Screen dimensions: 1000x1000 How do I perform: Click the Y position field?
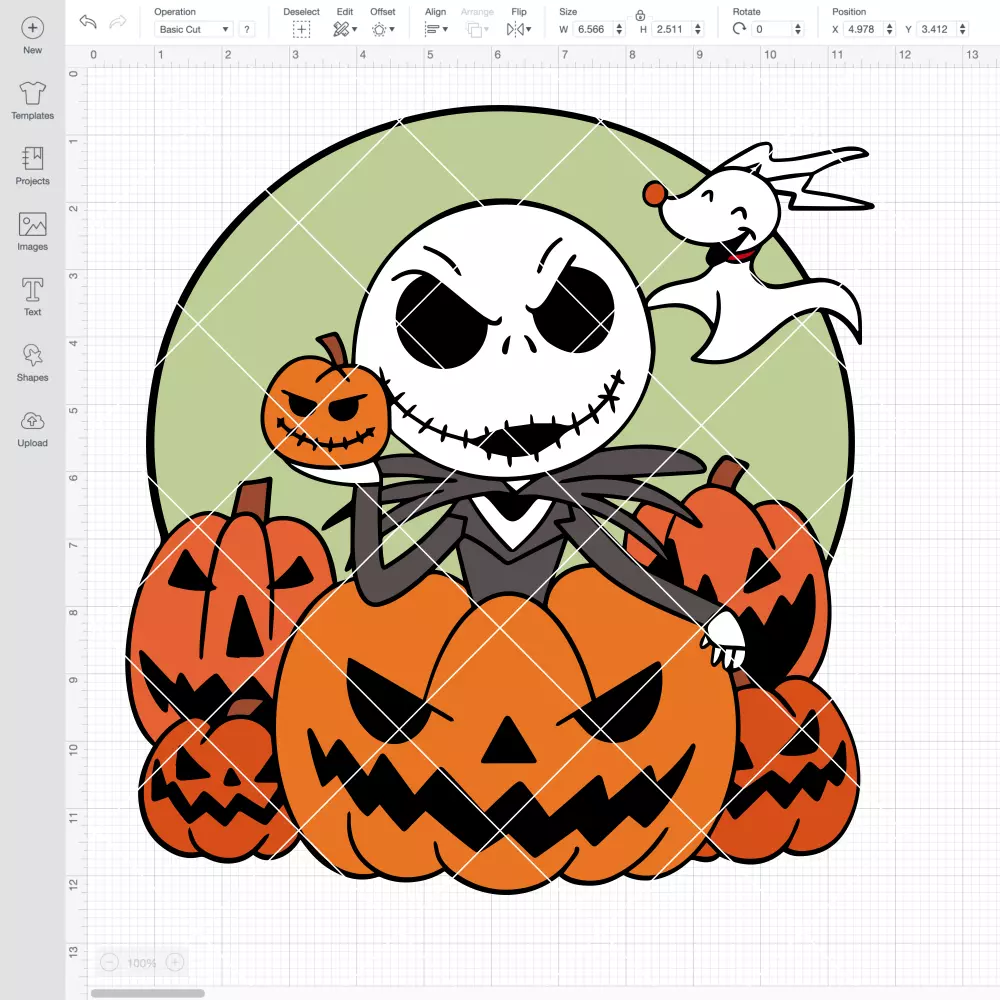pyautogui.click(x=936, y=29)
